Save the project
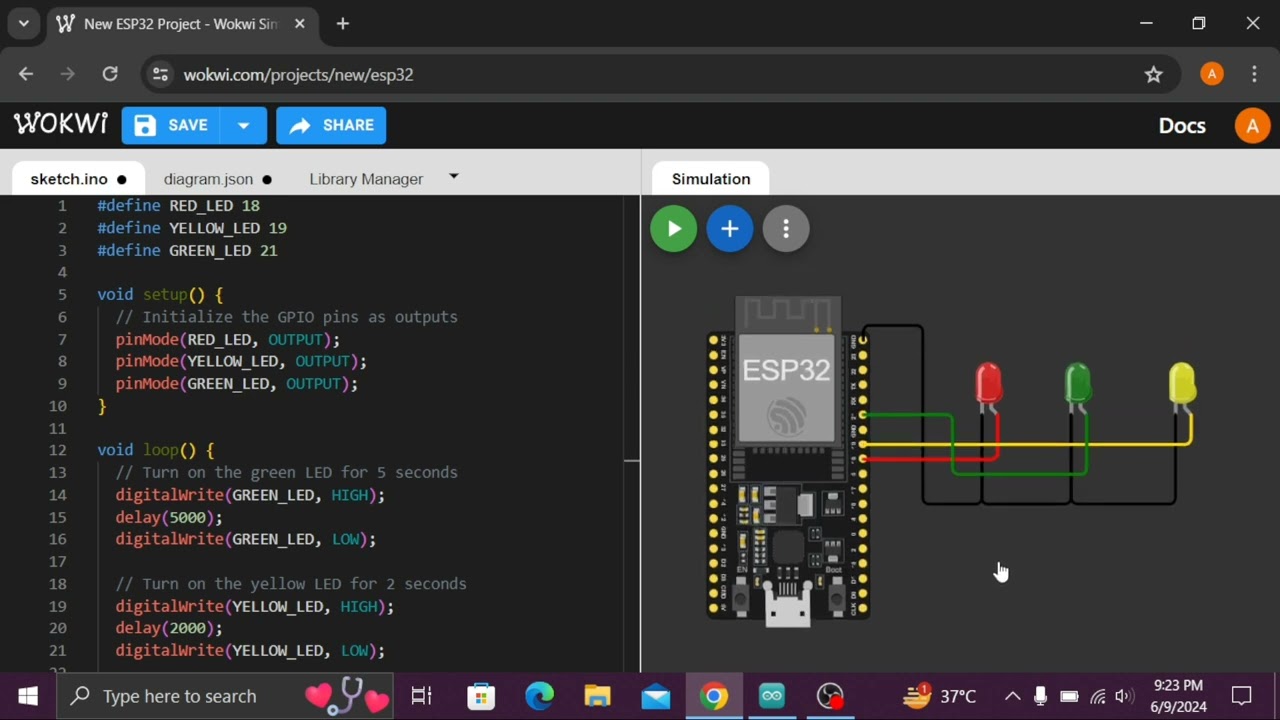The image size is (1280, 720). click(170, 125)
